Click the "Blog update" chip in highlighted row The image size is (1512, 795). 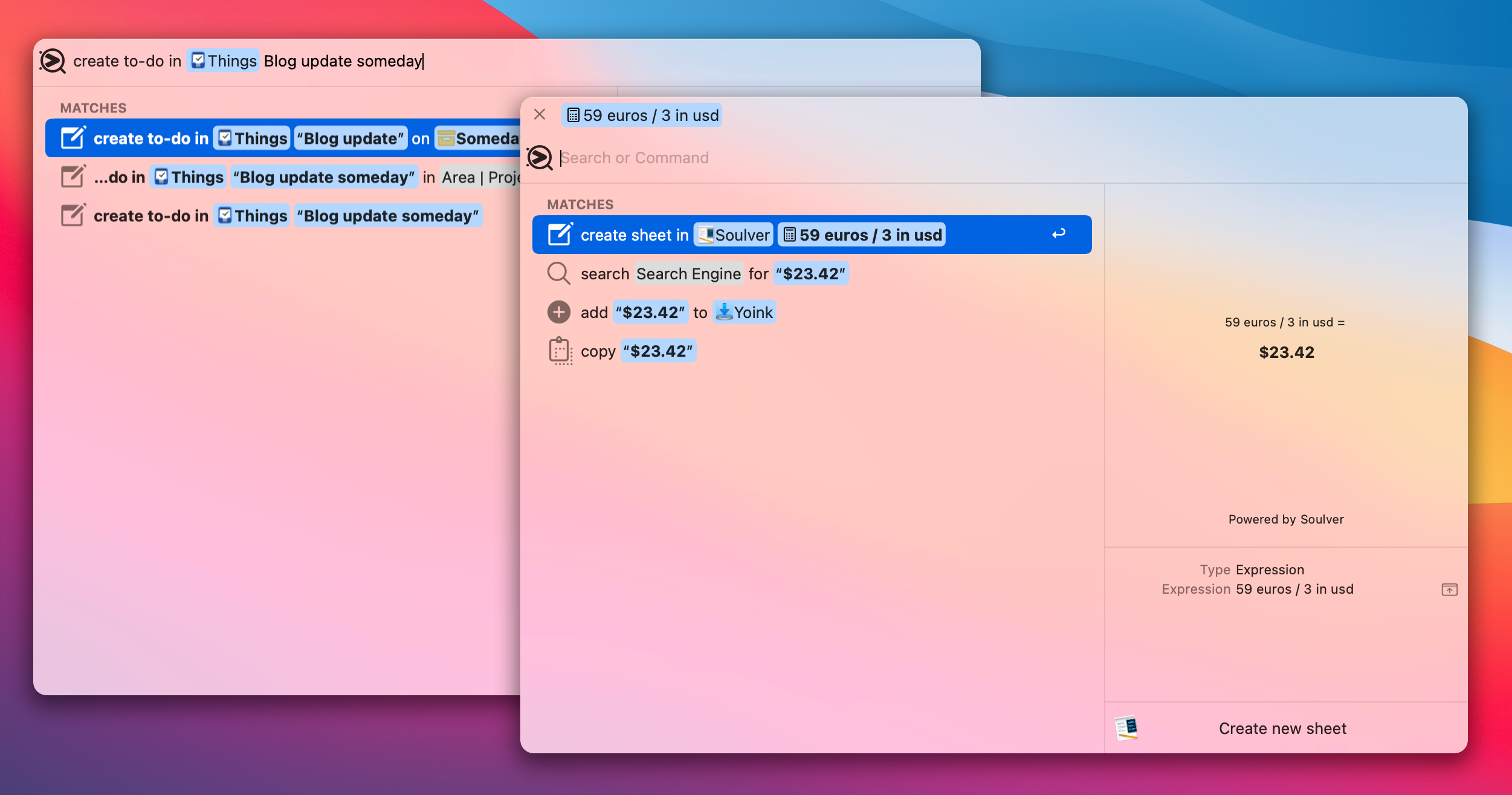(x=351, y=138)
